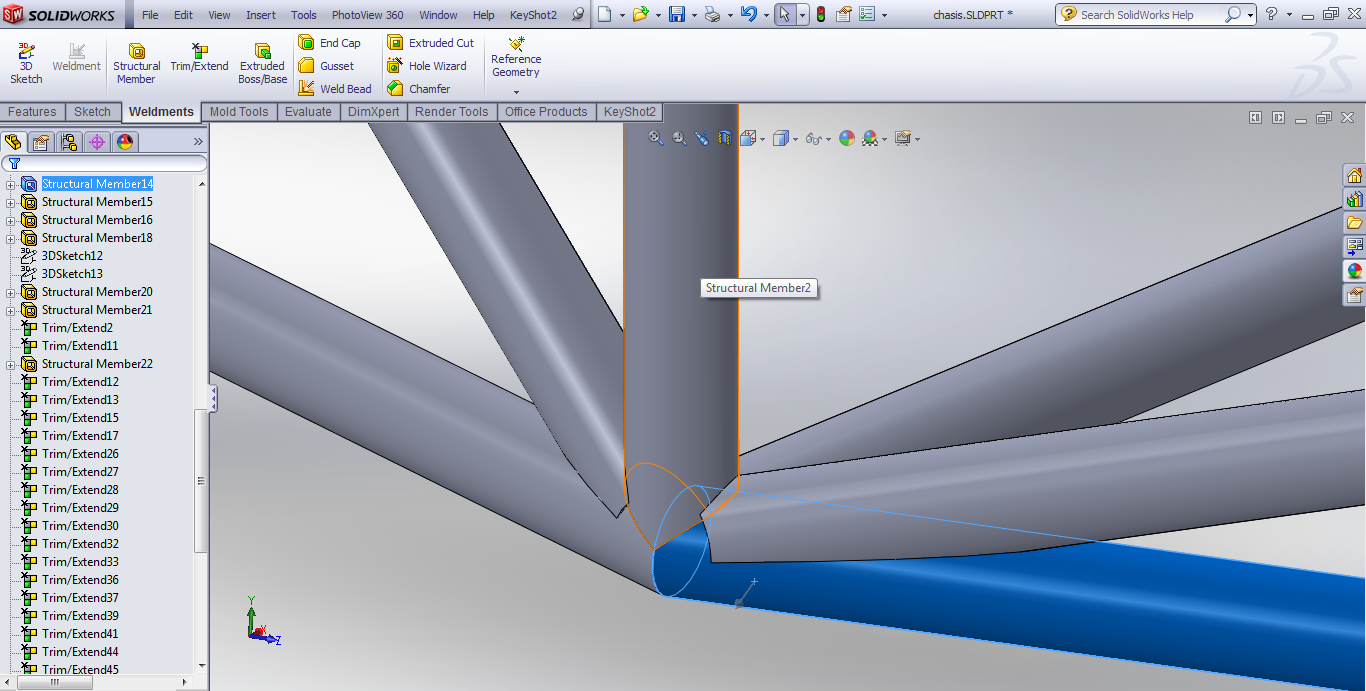The image size is (1366, 691).
Task: Open Appearances tab in task pane
Action: click(x=1354, y=271)
